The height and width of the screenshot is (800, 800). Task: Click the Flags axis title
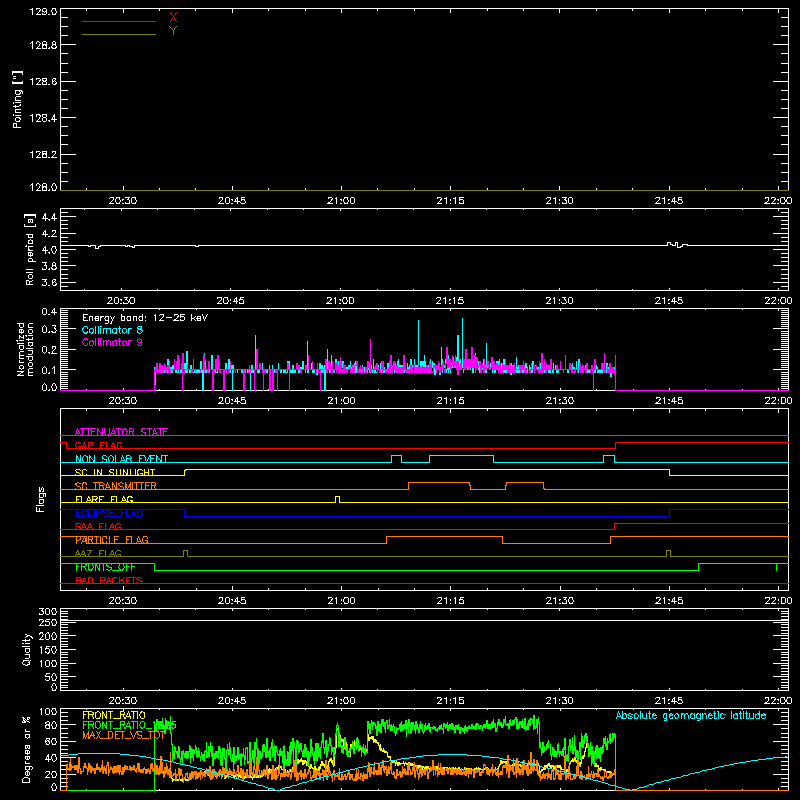click(x=40, y=499)
